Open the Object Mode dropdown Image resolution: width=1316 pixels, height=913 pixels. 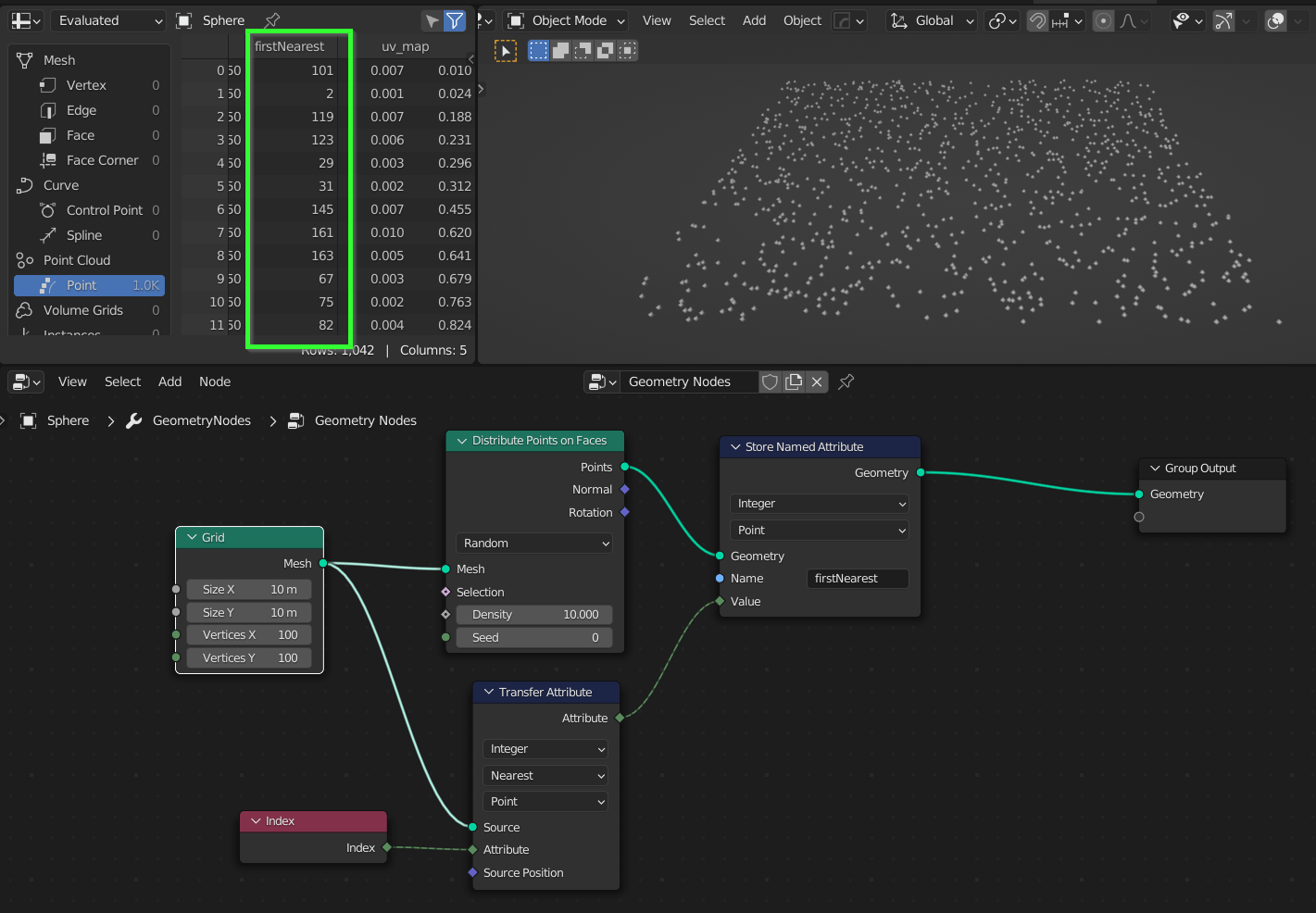tap(565, 20)
